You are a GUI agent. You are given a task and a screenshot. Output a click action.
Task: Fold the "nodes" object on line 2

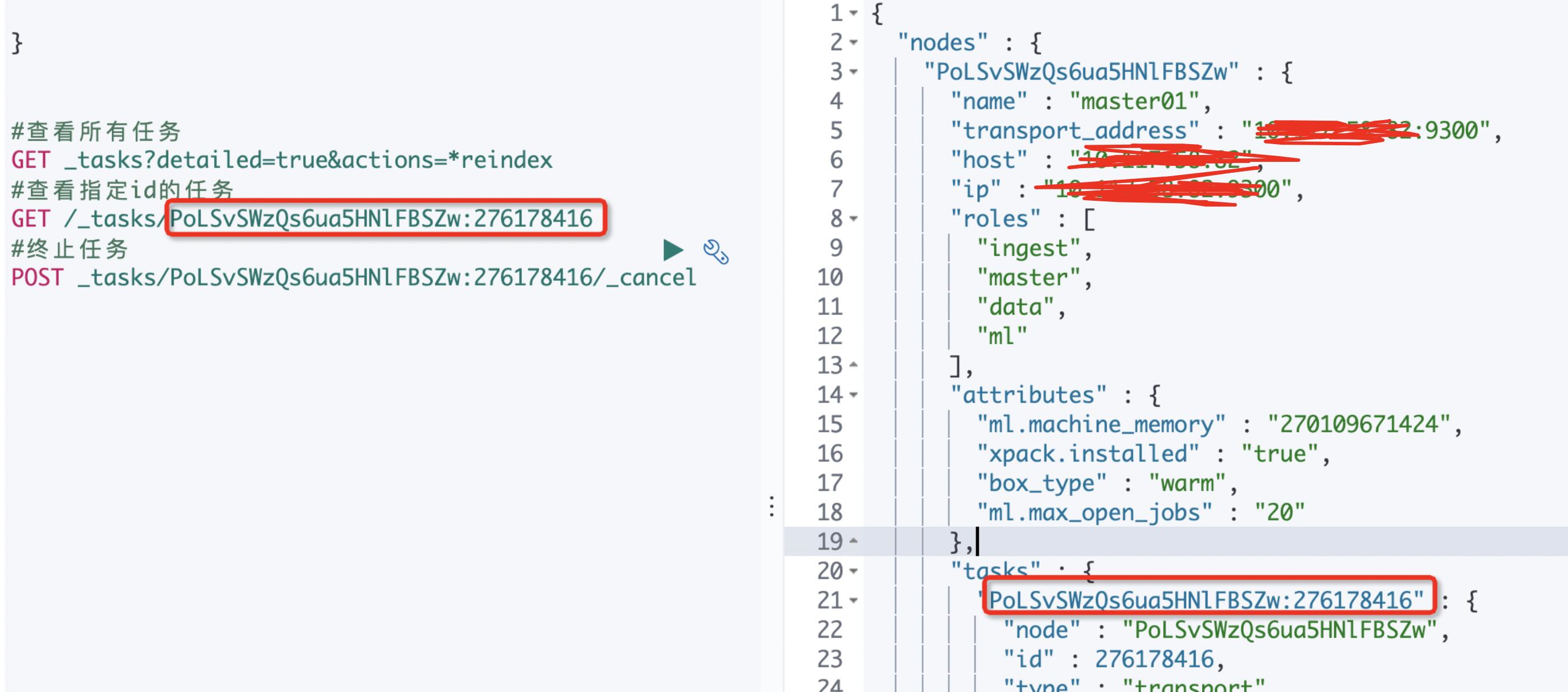pyautogui.click(x=853, y=42)
